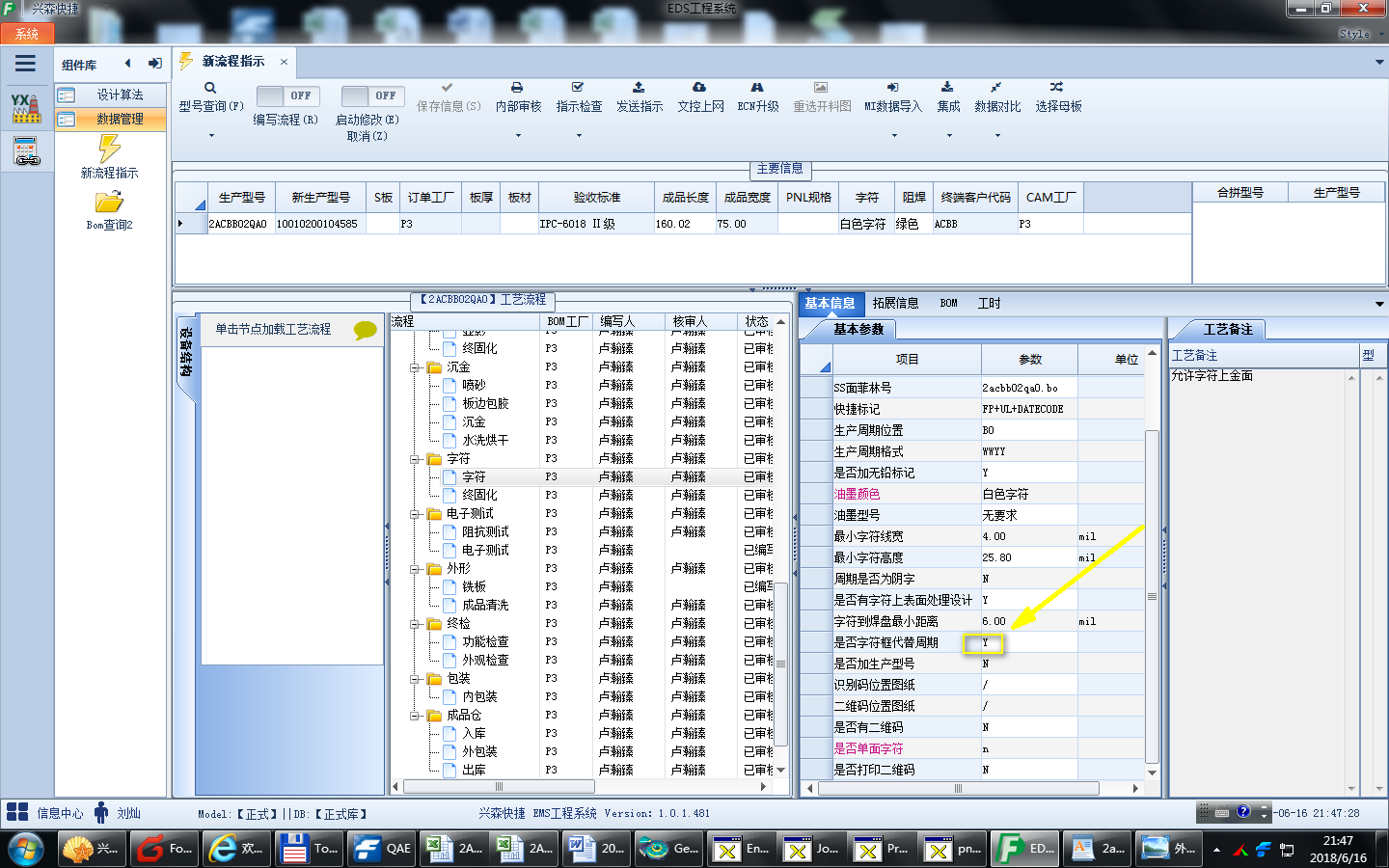This screenshot has width=1389, height=868.
Task: Open dropdown arrow under MI数据导入
Action: pos(893,135)
